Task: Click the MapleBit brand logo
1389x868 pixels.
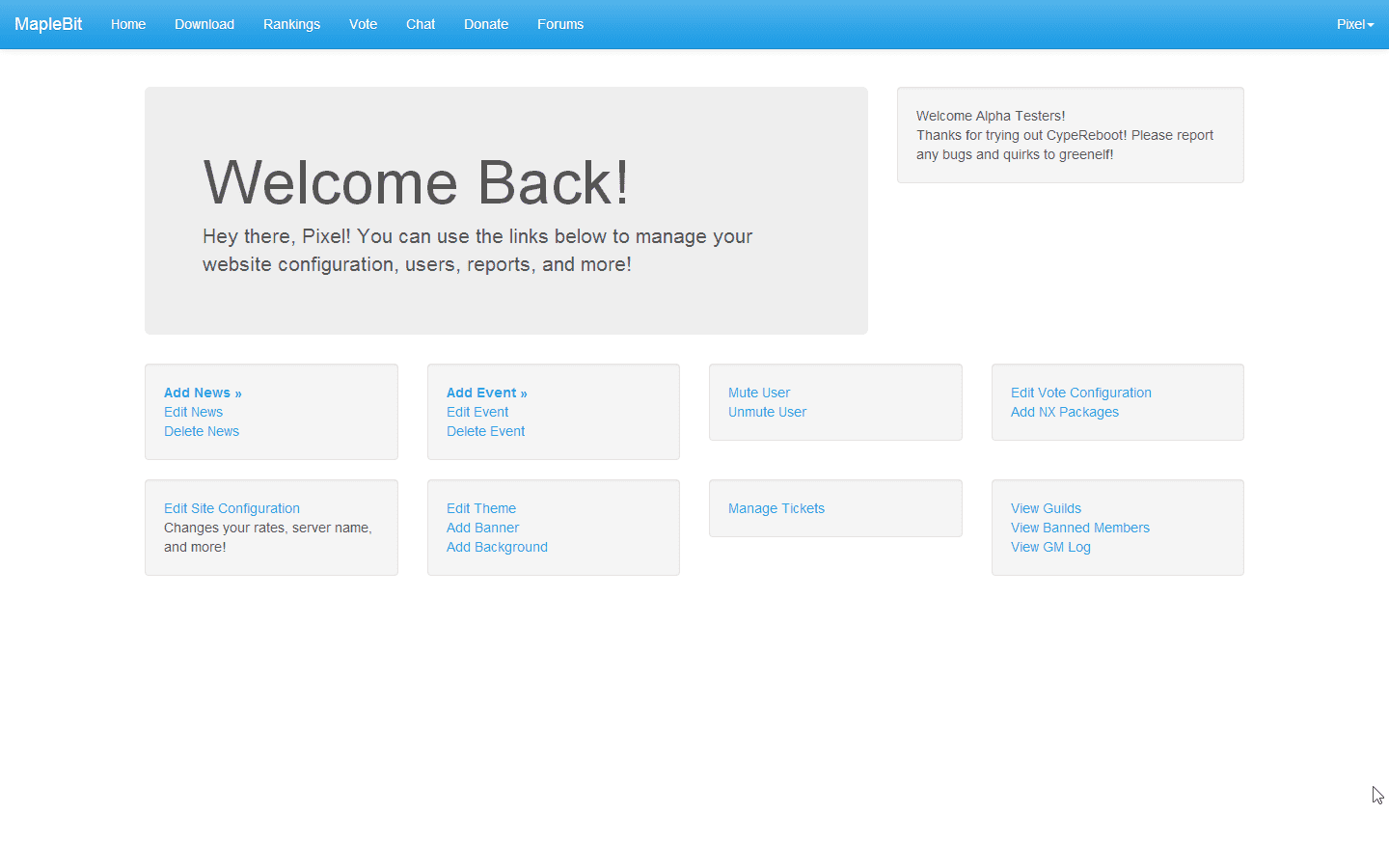Action: [48, 24]
